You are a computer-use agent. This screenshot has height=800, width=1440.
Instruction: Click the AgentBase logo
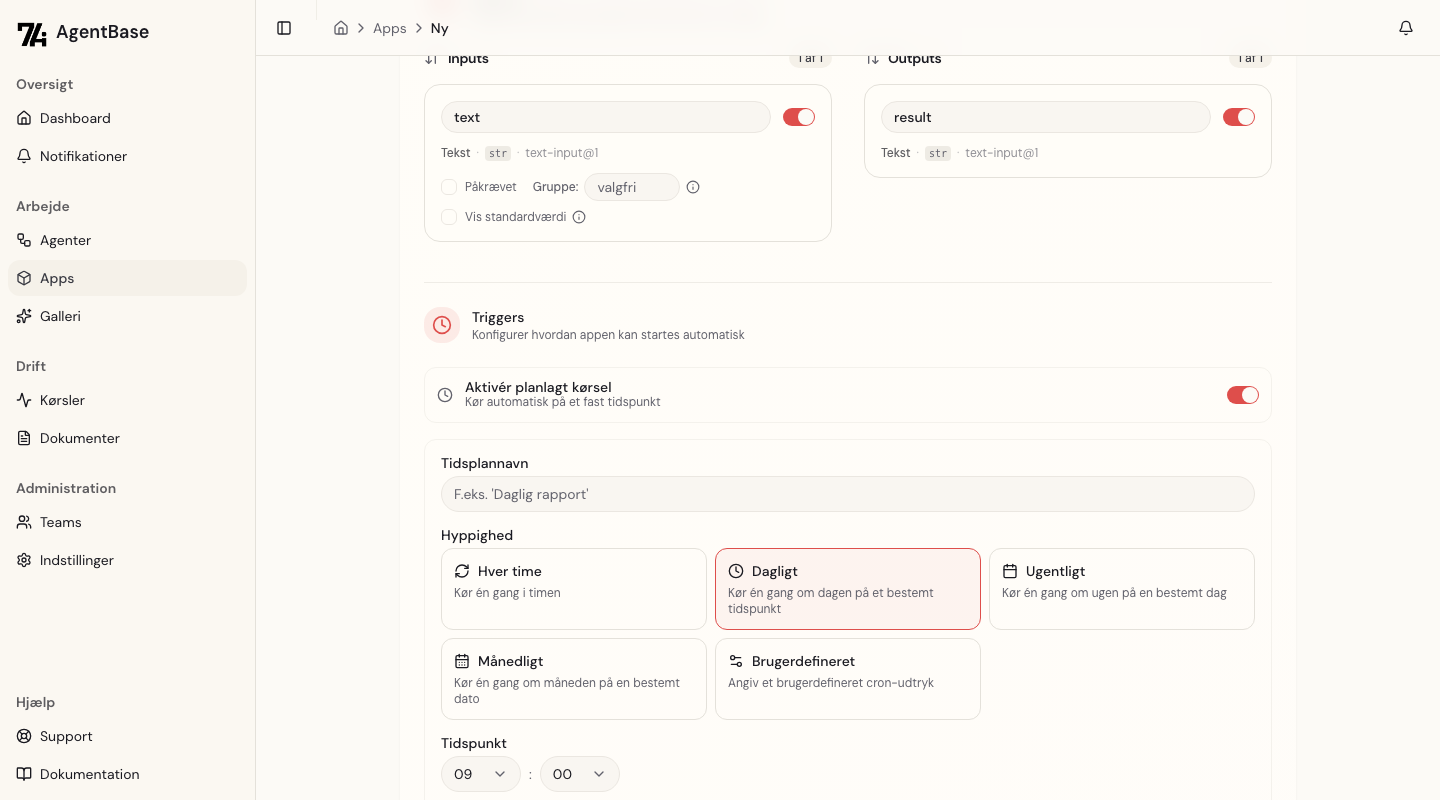(x=83, y=33)
